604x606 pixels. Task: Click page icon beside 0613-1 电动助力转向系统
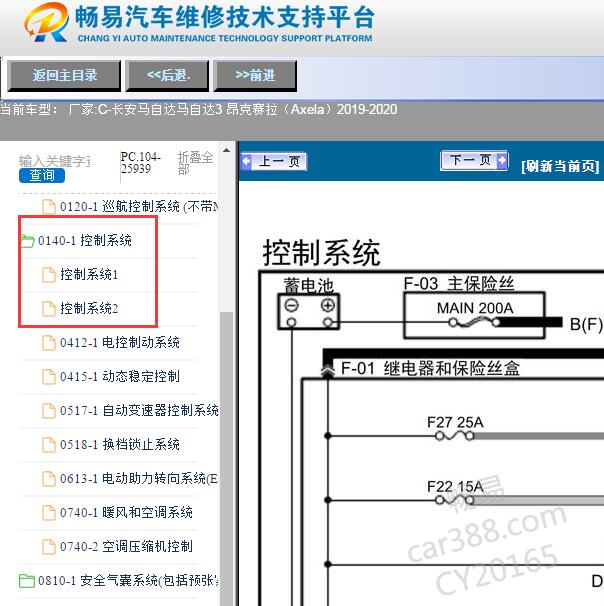click(x=49, y=478)
